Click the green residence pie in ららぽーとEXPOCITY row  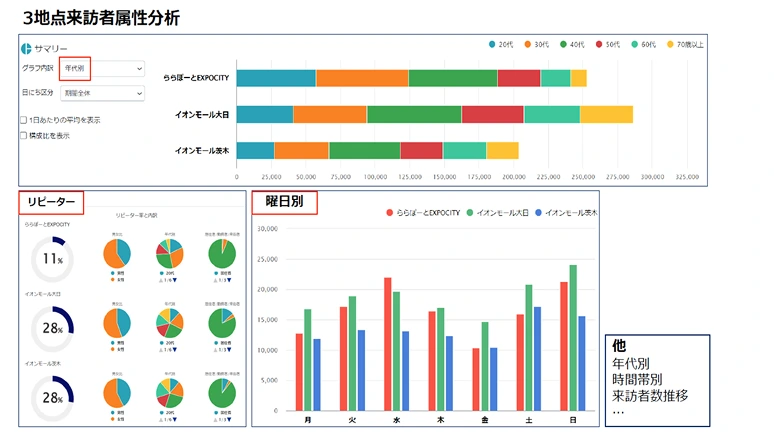pos(222,253)
